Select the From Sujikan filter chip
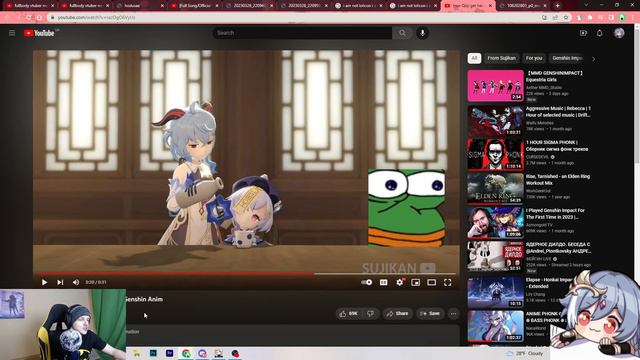Viewport: 640px width, 360px height. pyautogui.click(x=502, y=58)
